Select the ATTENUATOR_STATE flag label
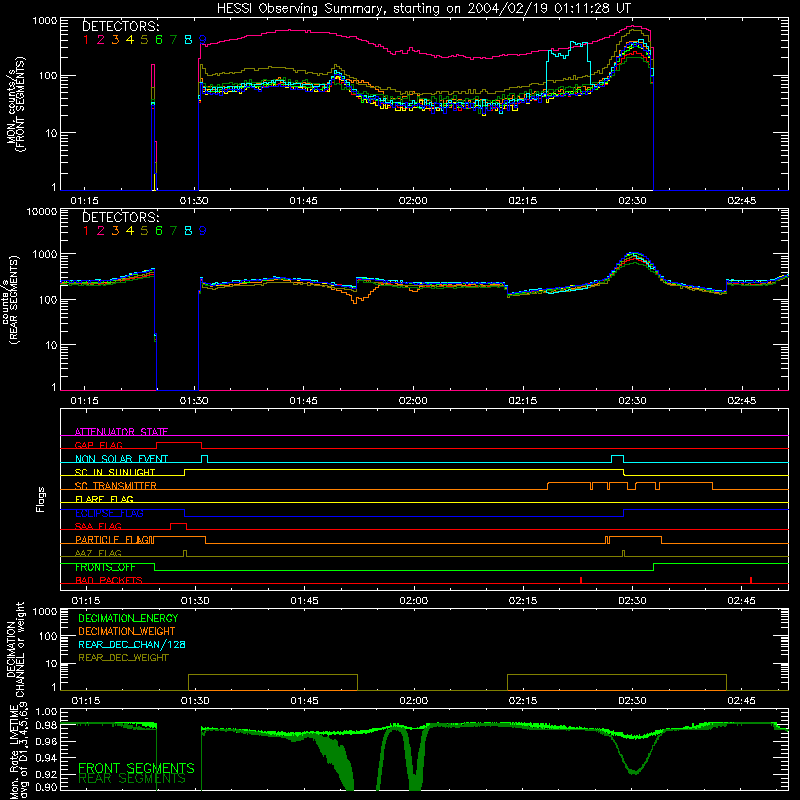800x800 pixels. pyautogui.click(x=121, y=432)
